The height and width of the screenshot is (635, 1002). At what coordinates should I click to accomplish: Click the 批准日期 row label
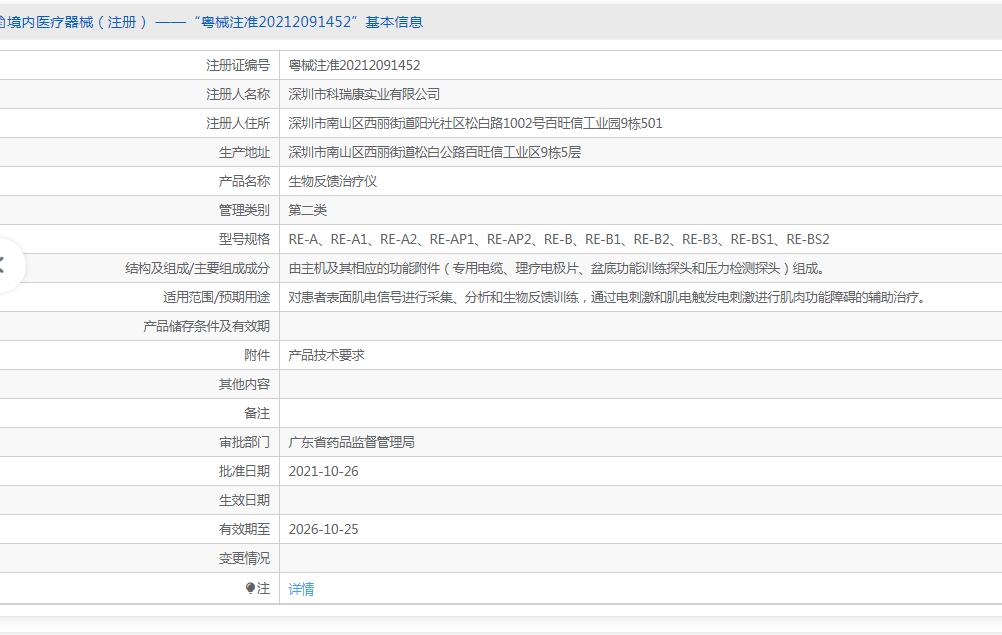(x=244, y=471)
